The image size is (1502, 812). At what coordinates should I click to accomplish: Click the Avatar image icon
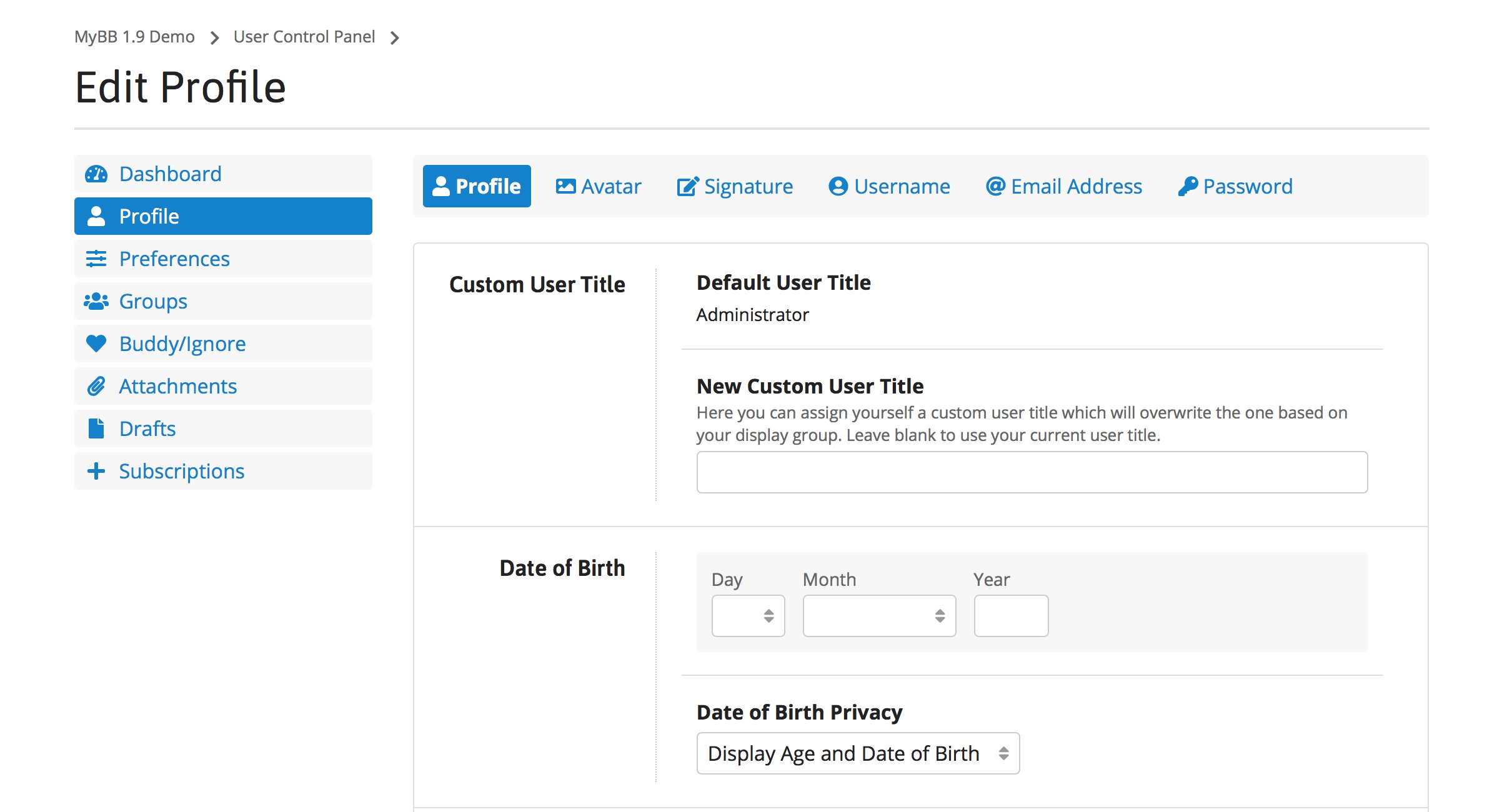pyautogui.click(x=566, y=186)
